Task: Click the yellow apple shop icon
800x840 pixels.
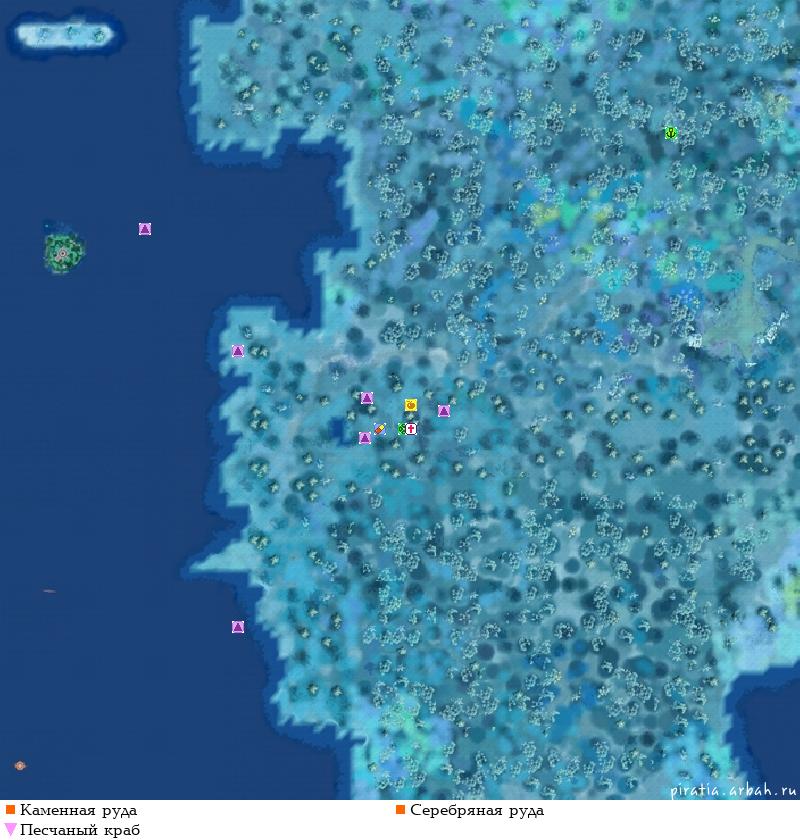Action: (411, 405)
